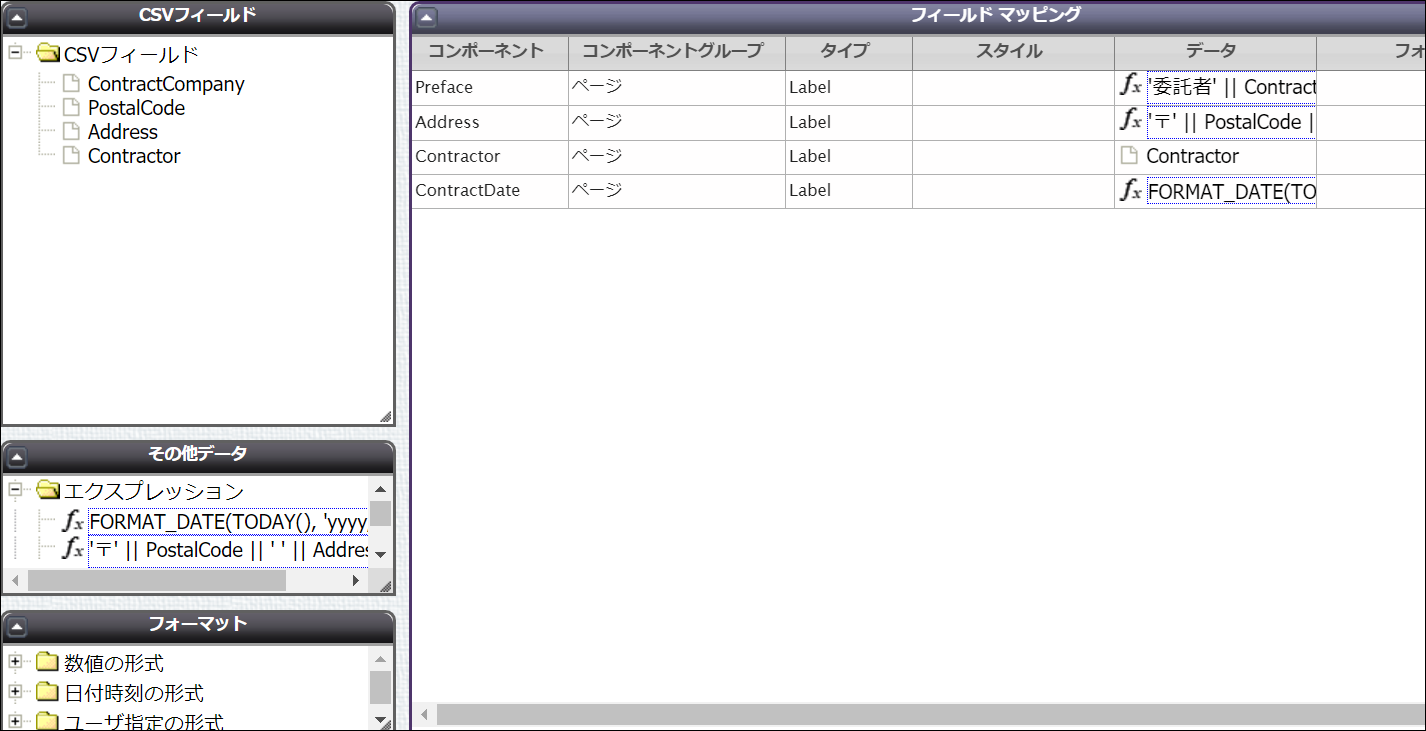Viewport: 1426px width, 731px height.
Task: Select Contractor document icon in CSV tree
Action: click(x=71, y=156)
